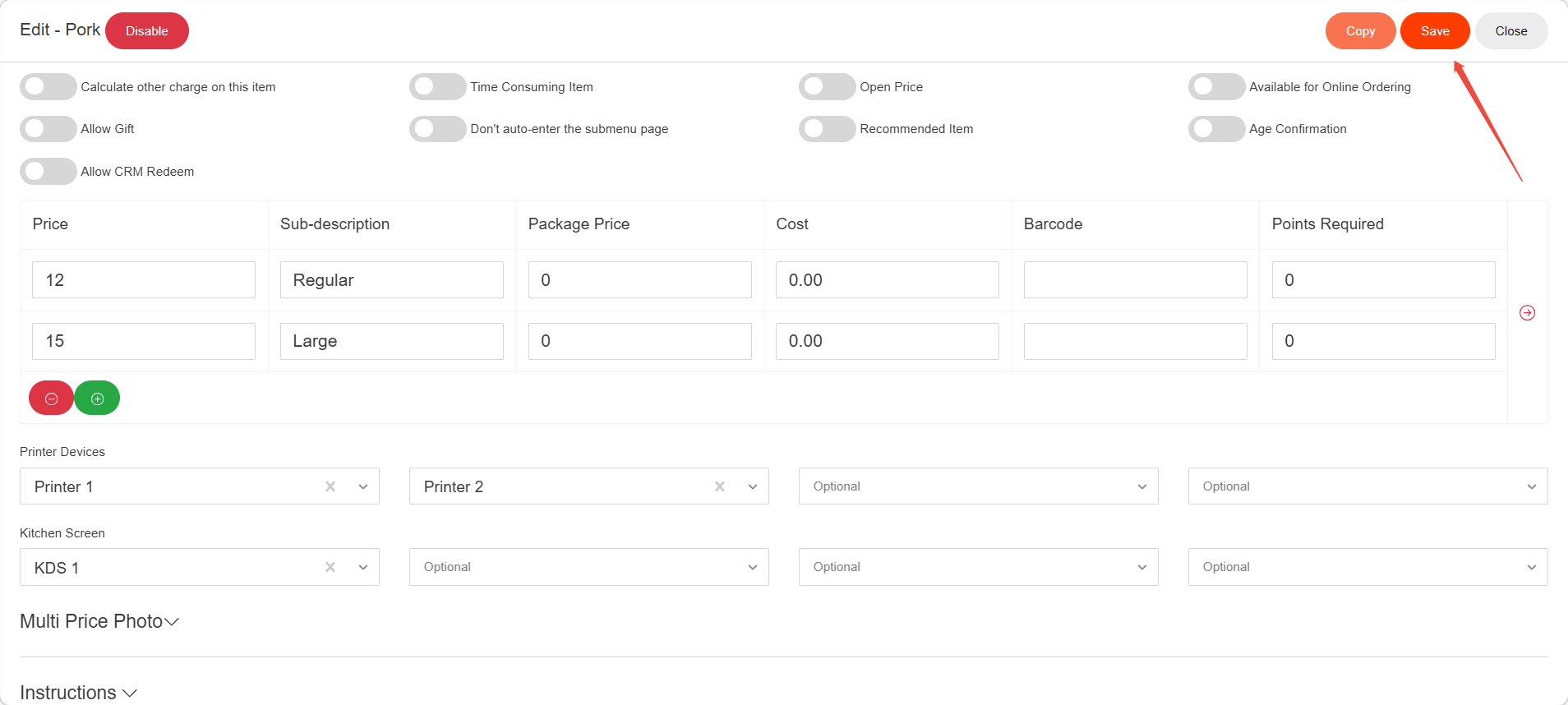The width and height of the screenshot is (1568, 705).
Task: Clear the Printer 2 selection with X
Action: (x=720, y=486)
